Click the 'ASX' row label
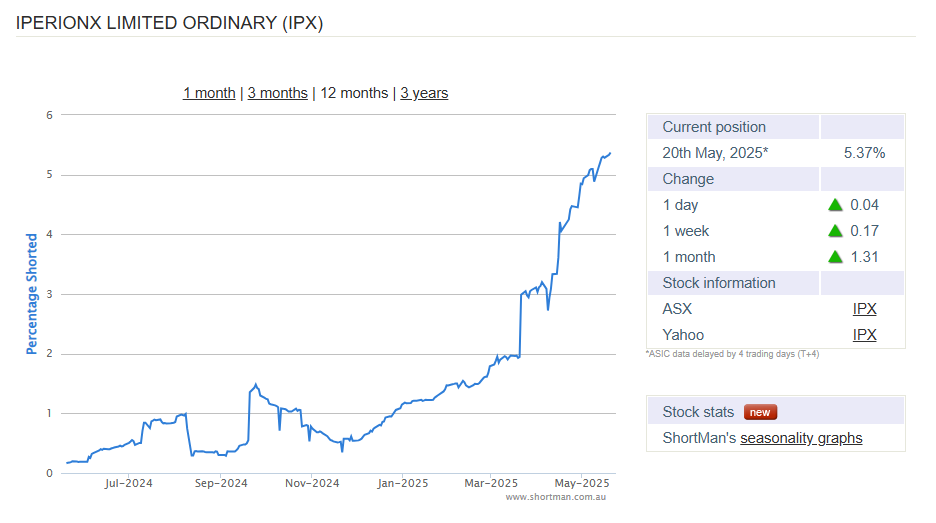 coord(677,309)
